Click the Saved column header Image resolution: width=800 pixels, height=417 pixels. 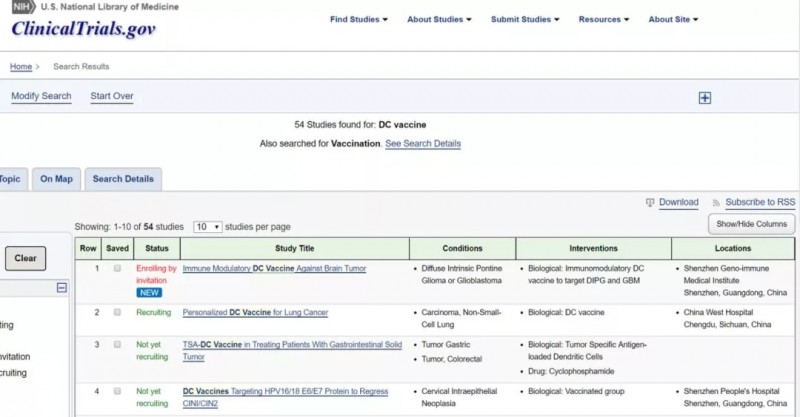point(117,249)
